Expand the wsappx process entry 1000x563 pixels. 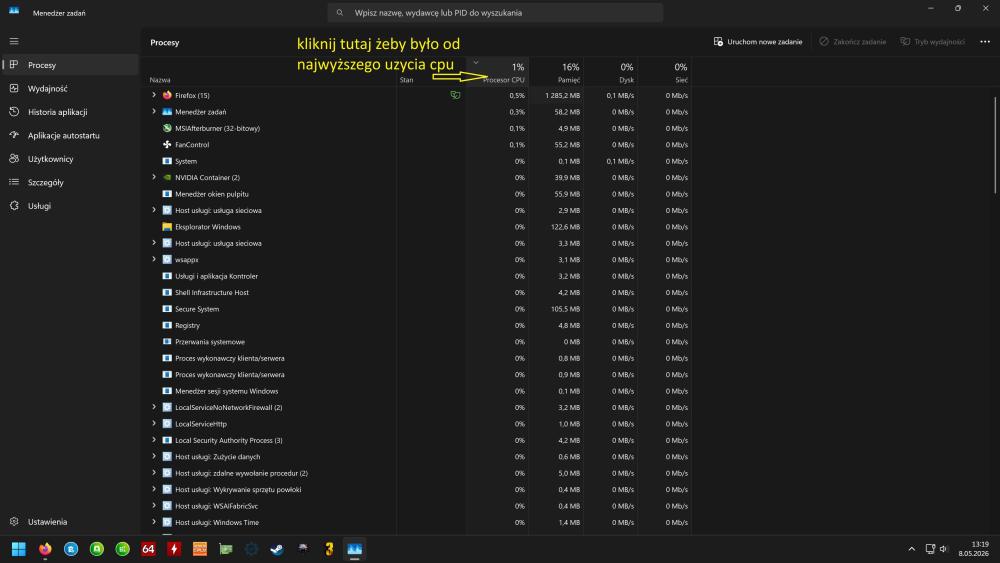[154, 260]
